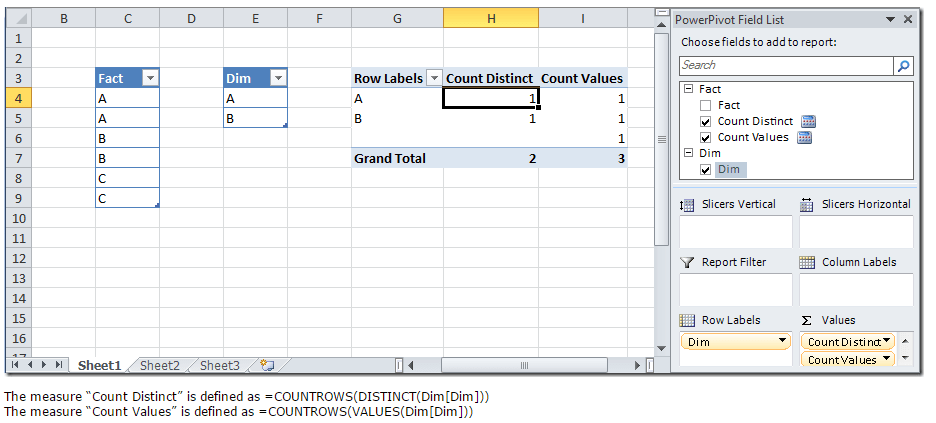The image size is (936, 423).
Task: Open the Fact table header filter dropdown
Action: 150,78
